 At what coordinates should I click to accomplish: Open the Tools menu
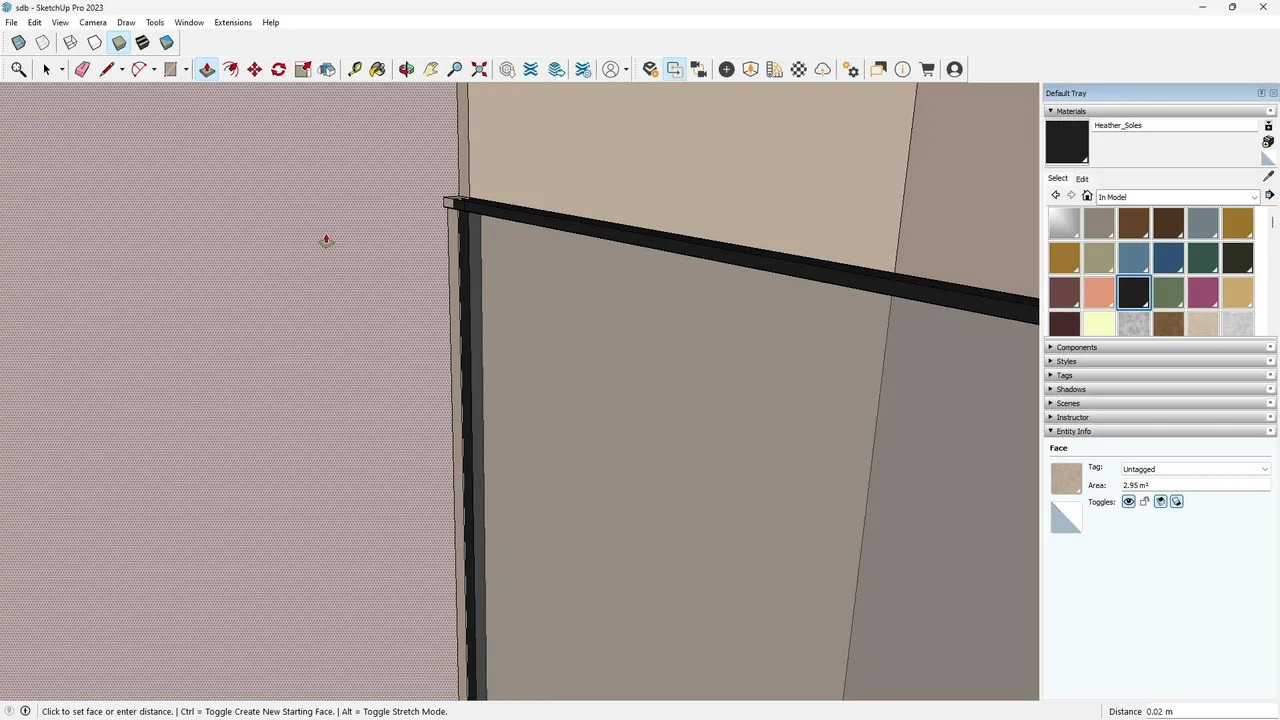155,22
